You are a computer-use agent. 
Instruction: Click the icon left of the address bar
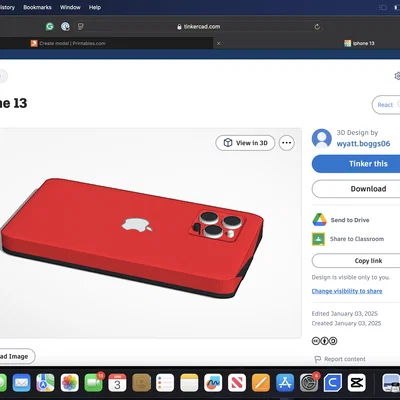(x=80, y=26)
